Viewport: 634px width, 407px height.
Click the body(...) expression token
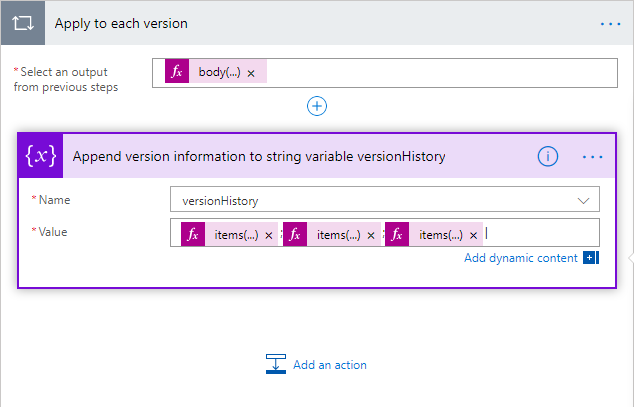click(218, 73)
